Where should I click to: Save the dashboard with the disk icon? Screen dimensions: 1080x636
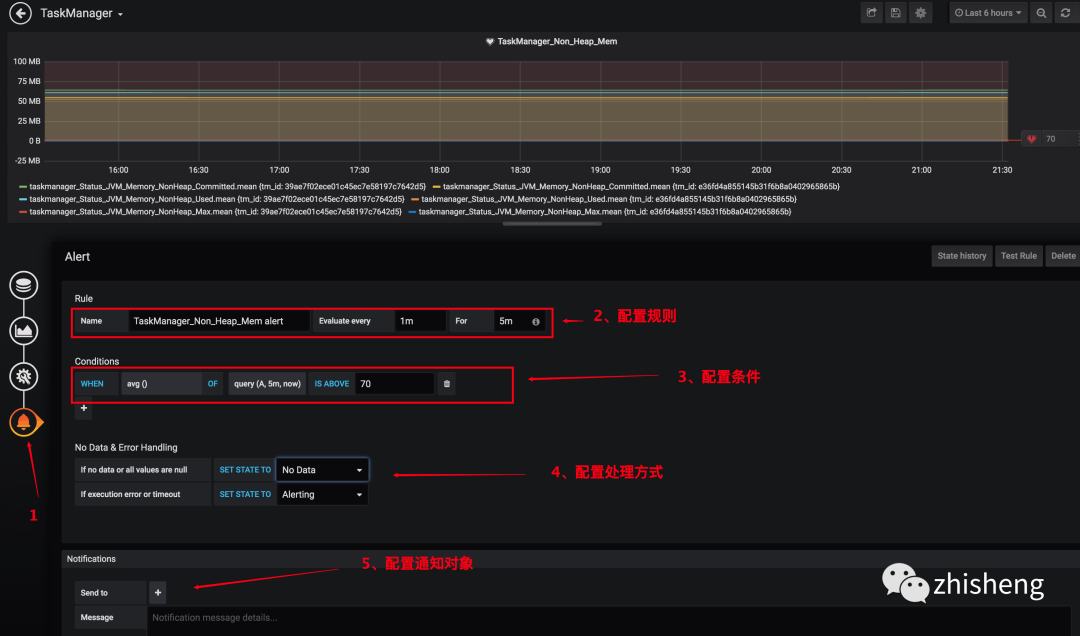tap(895, 12)
